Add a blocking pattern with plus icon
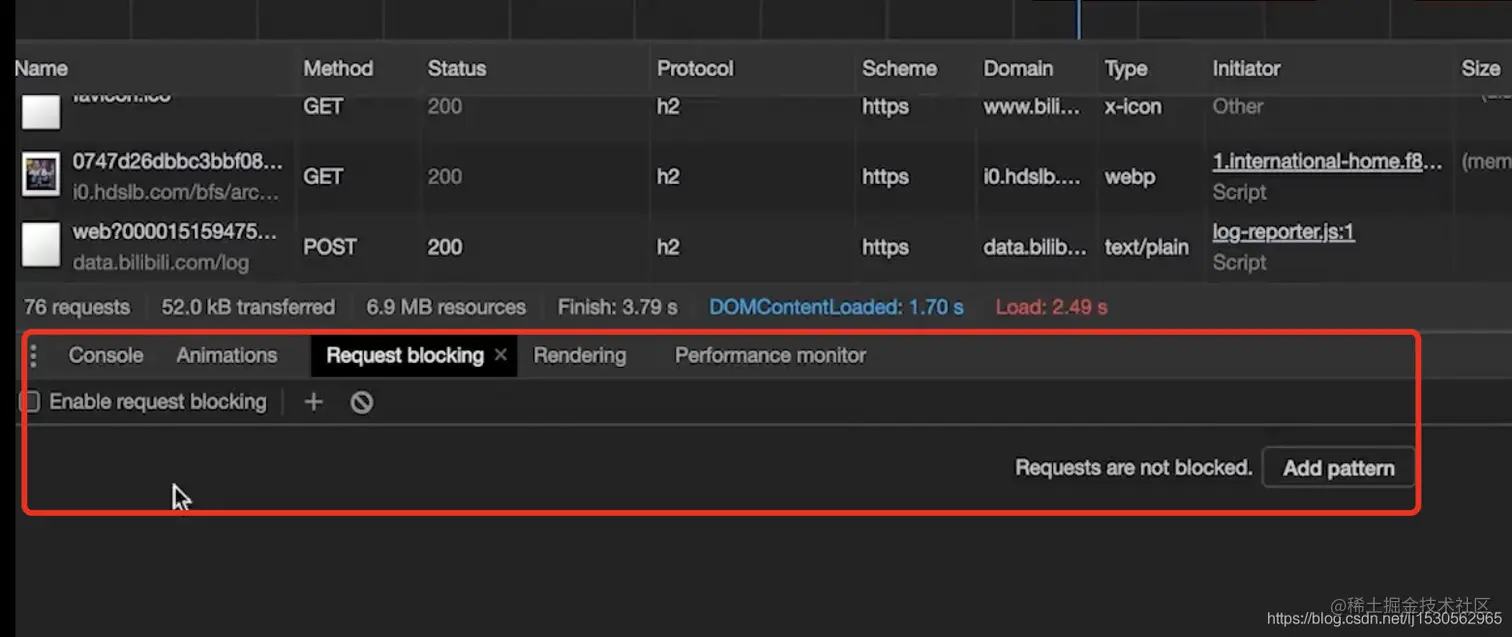This screenshot has height=637, width=1512. tap(313, 402)
